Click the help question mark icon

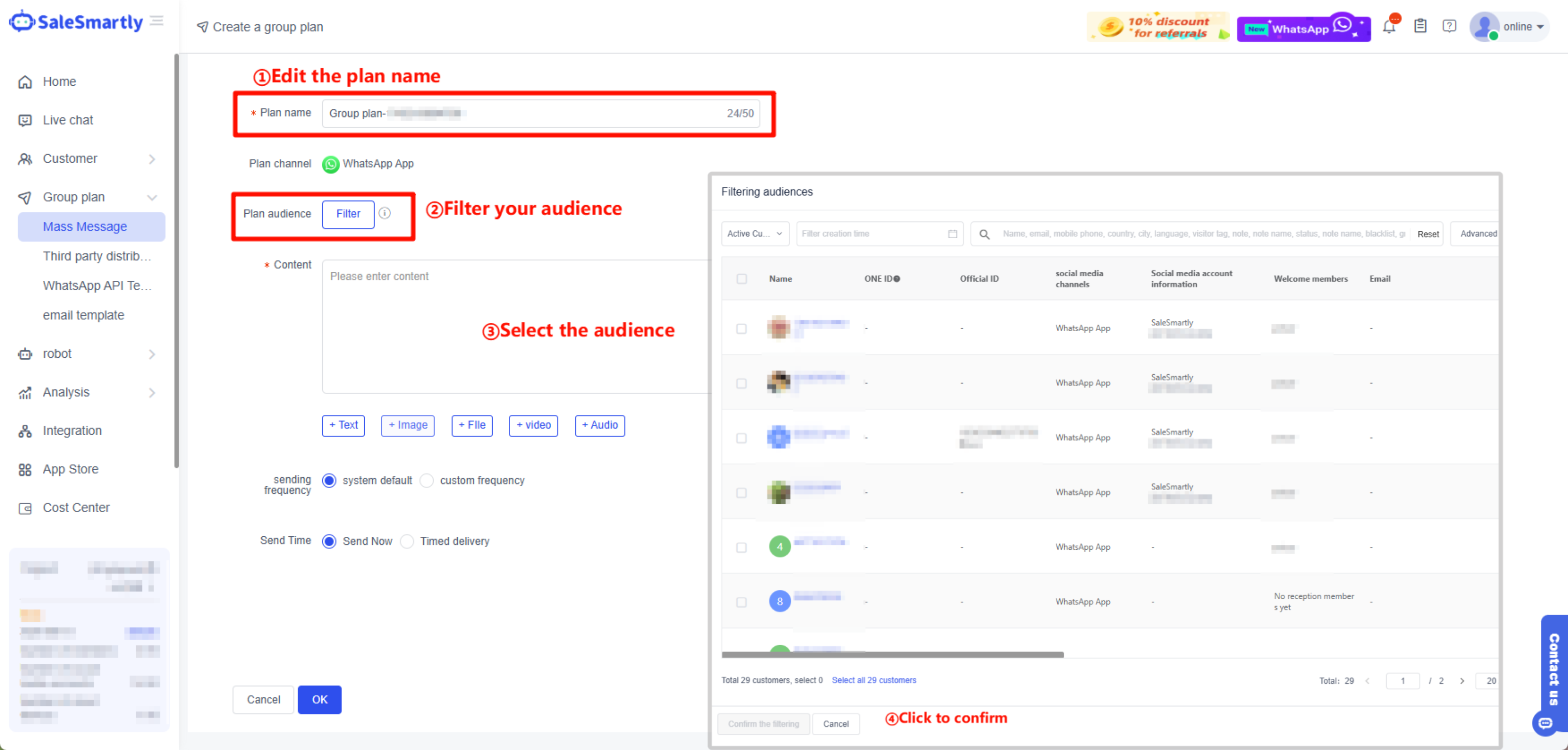coord(1449,26)
